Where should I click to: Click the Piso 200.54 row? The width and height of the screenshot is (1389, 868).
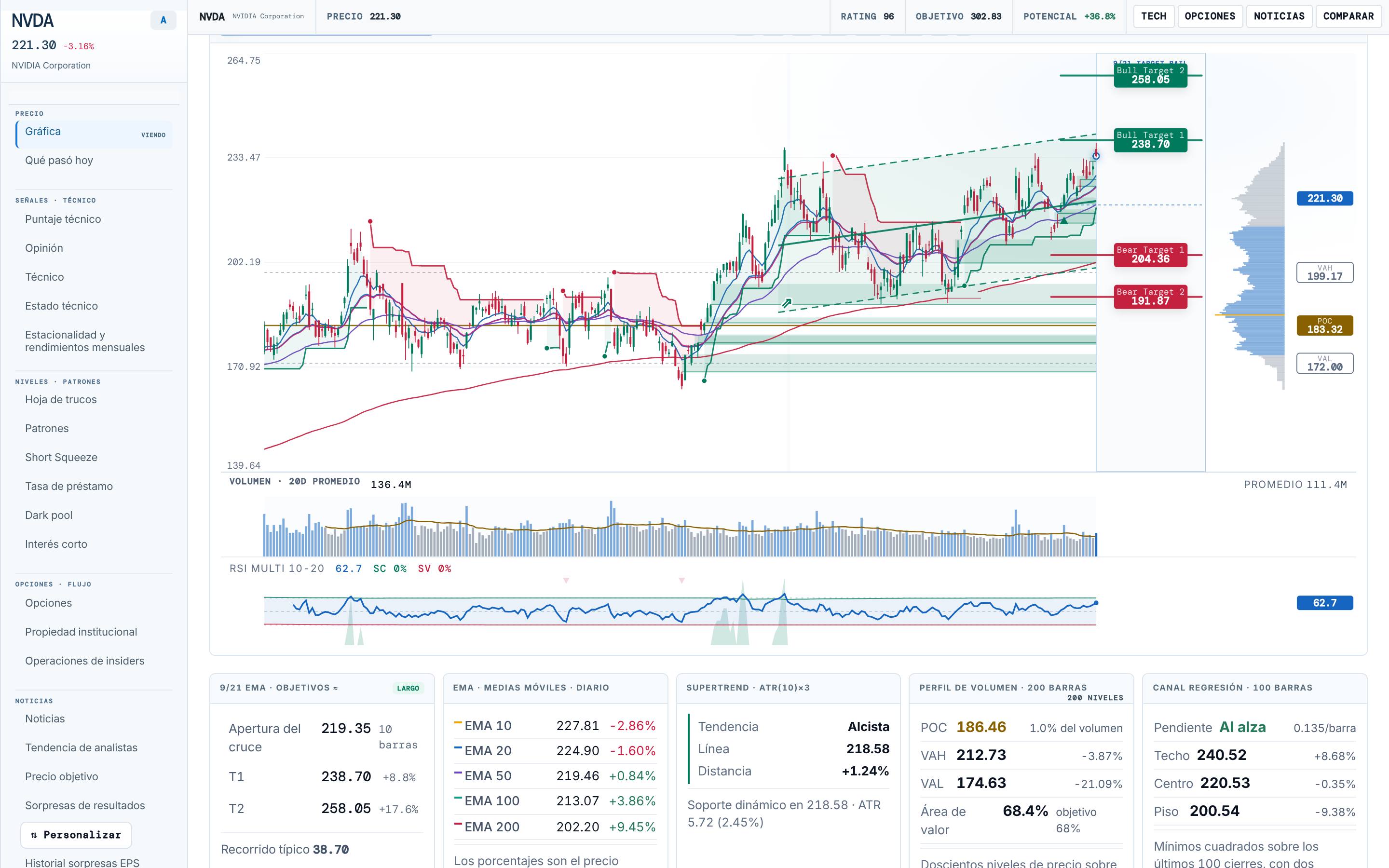click(x=1255, y=811)
